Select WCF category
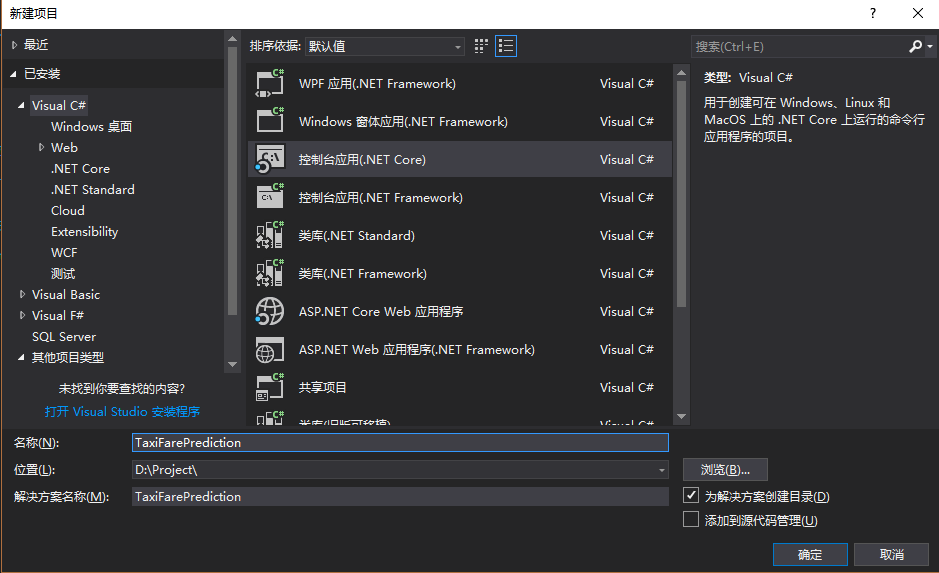This screenshot has width=939, height=573. (64, 252)
